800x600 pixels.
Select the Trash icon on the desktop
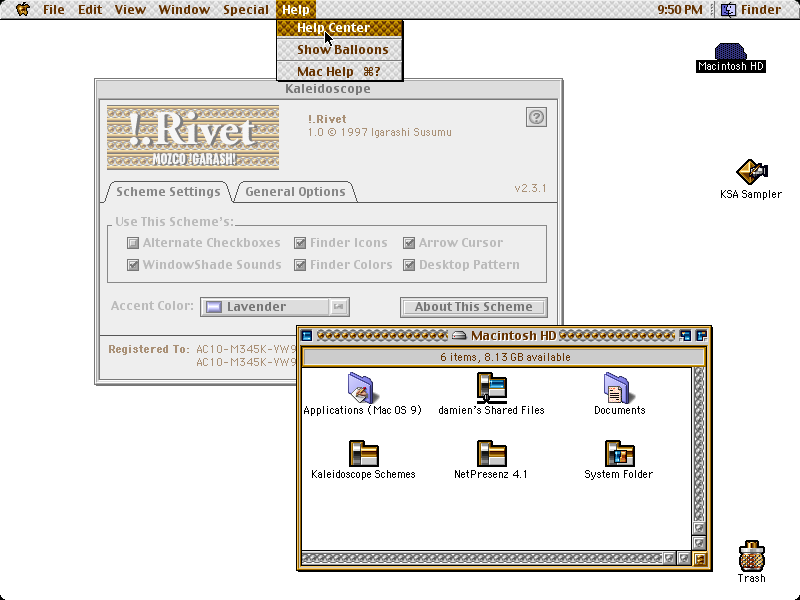pyautogui.click(x=752, y=556)
